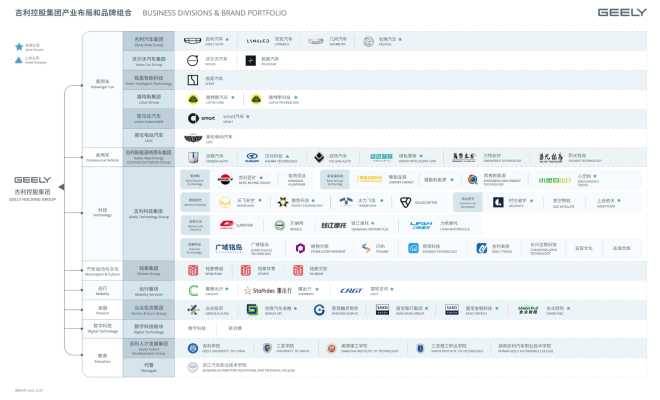
Task: Click the Wisdom Leasing blue G logo
Action: pos(319,310)
